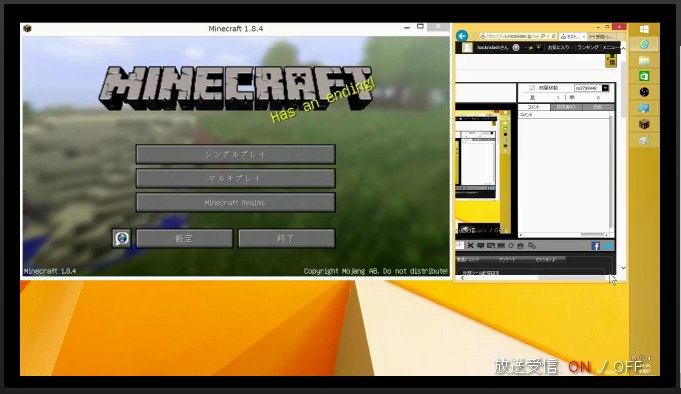Screen dimensions: 681x394
Task: Toggle broadcast reception ON
Action: (x=579, y=367)
